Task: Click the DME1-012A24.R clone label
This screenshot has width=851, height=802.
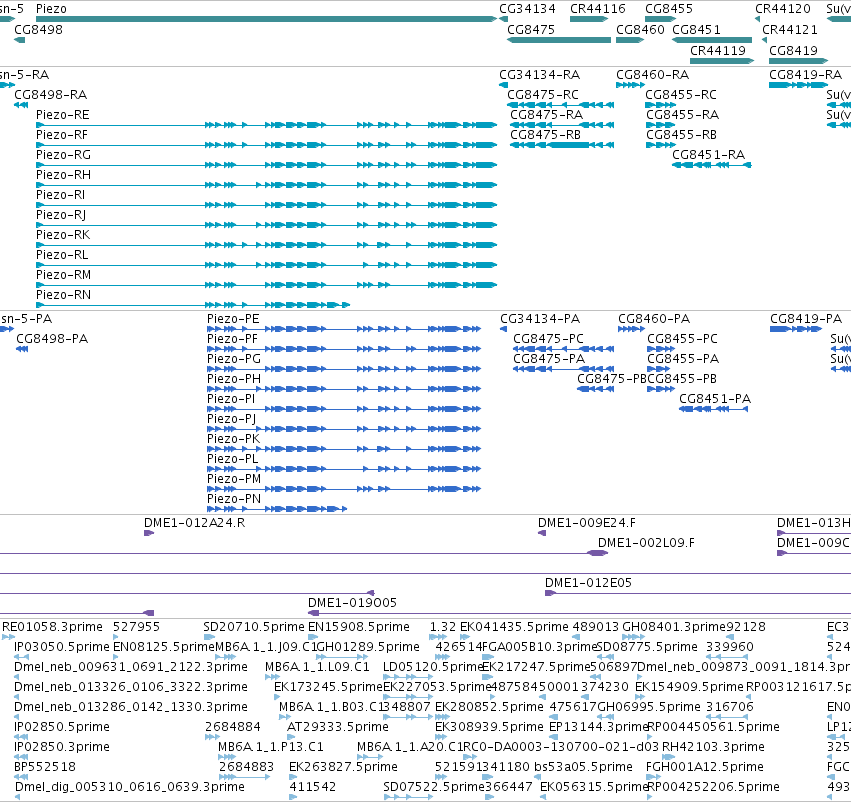Action: coord(194,523)
